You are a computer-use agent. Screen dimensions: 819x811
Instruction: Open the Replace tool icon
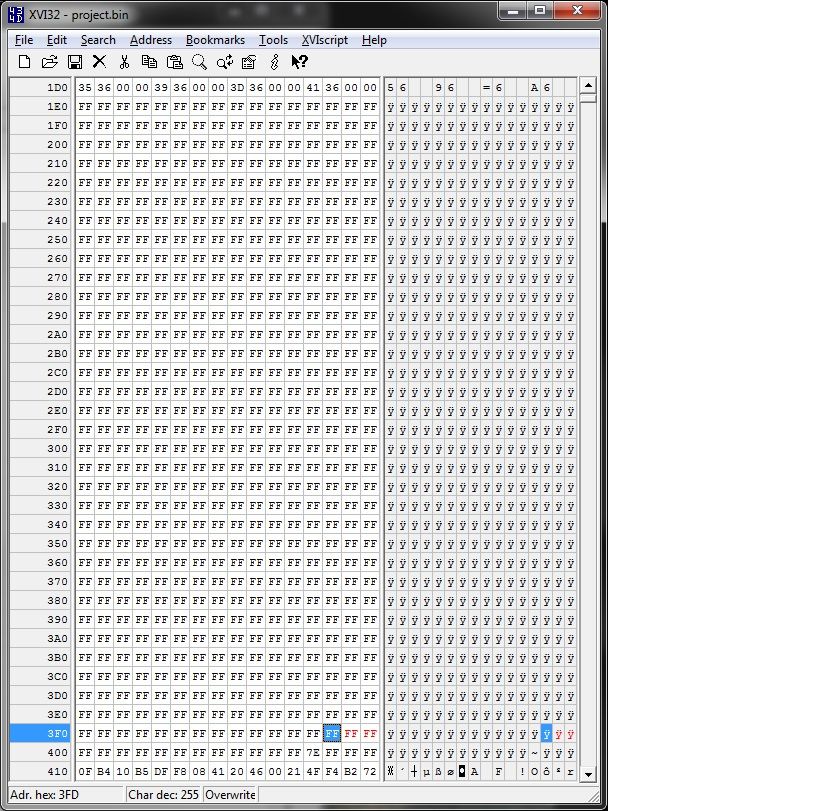tap(224, 61)
